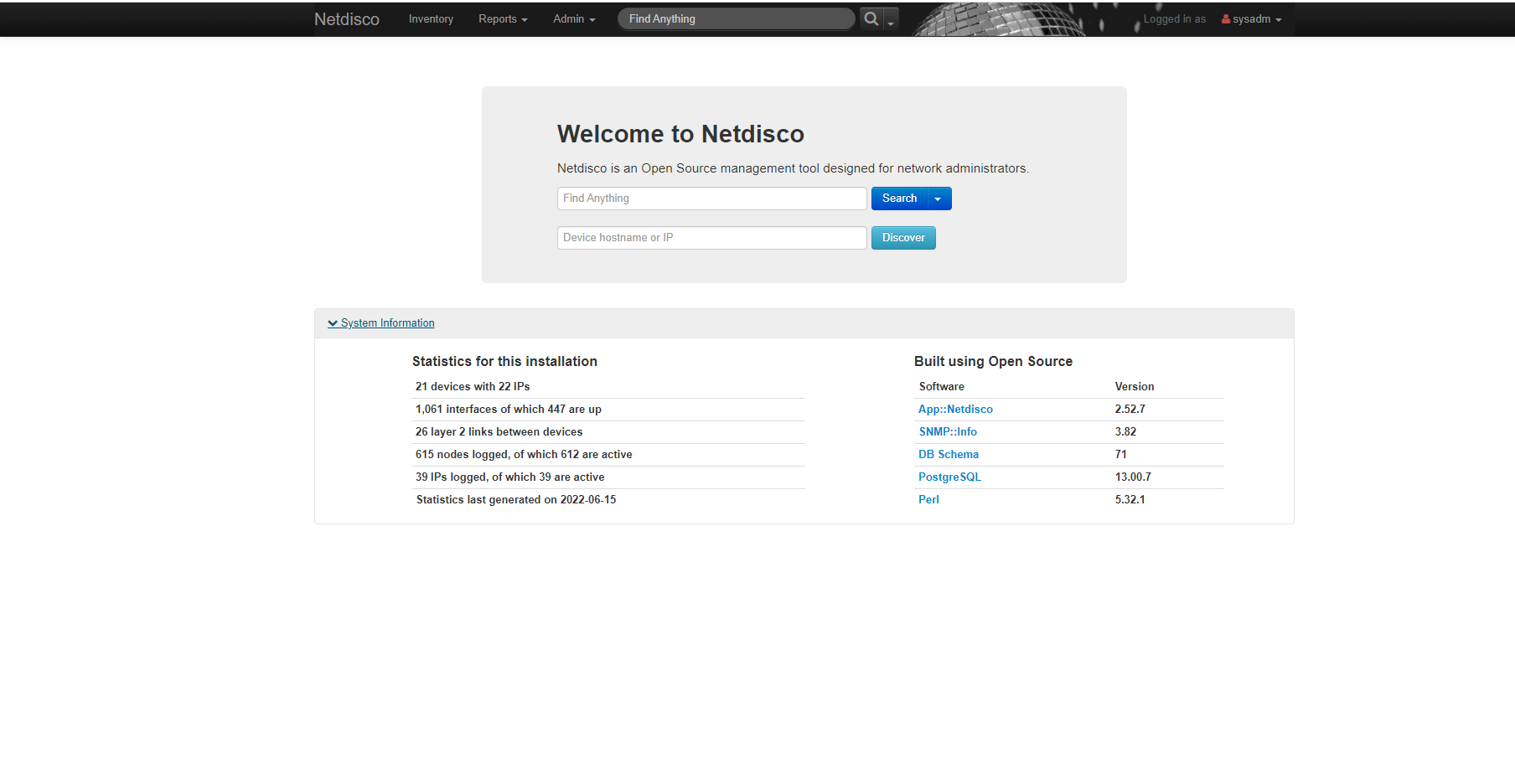Click the chevron icon beside System Information

coord(333,322)
